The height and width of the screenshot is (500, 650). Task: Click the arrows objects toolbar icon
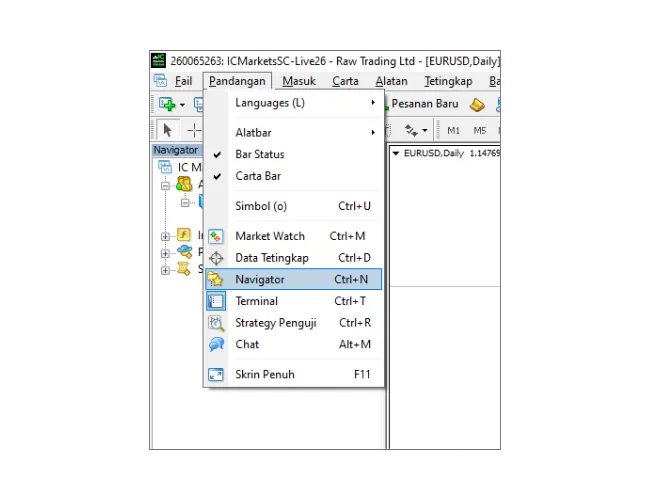coord(411,130)
